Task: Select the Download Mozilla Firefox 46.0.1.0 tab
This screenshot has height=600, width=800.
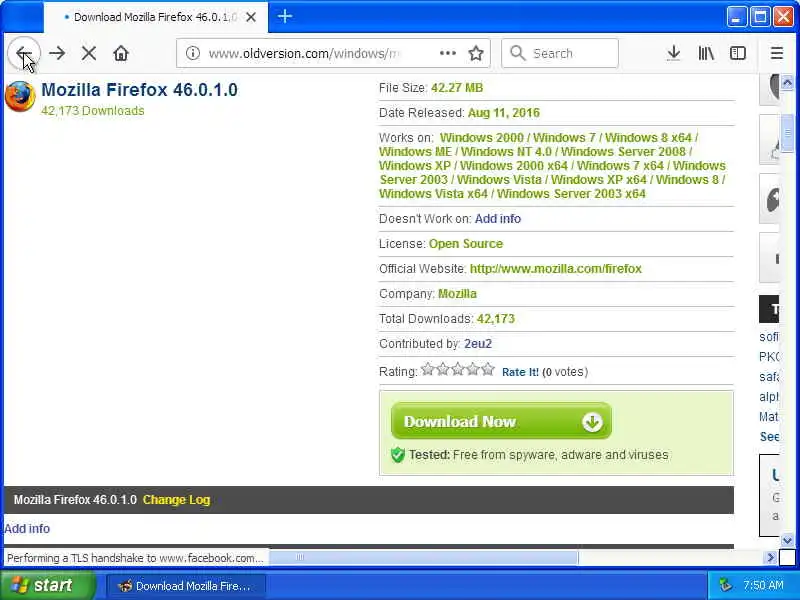Action: coord(156,17)
